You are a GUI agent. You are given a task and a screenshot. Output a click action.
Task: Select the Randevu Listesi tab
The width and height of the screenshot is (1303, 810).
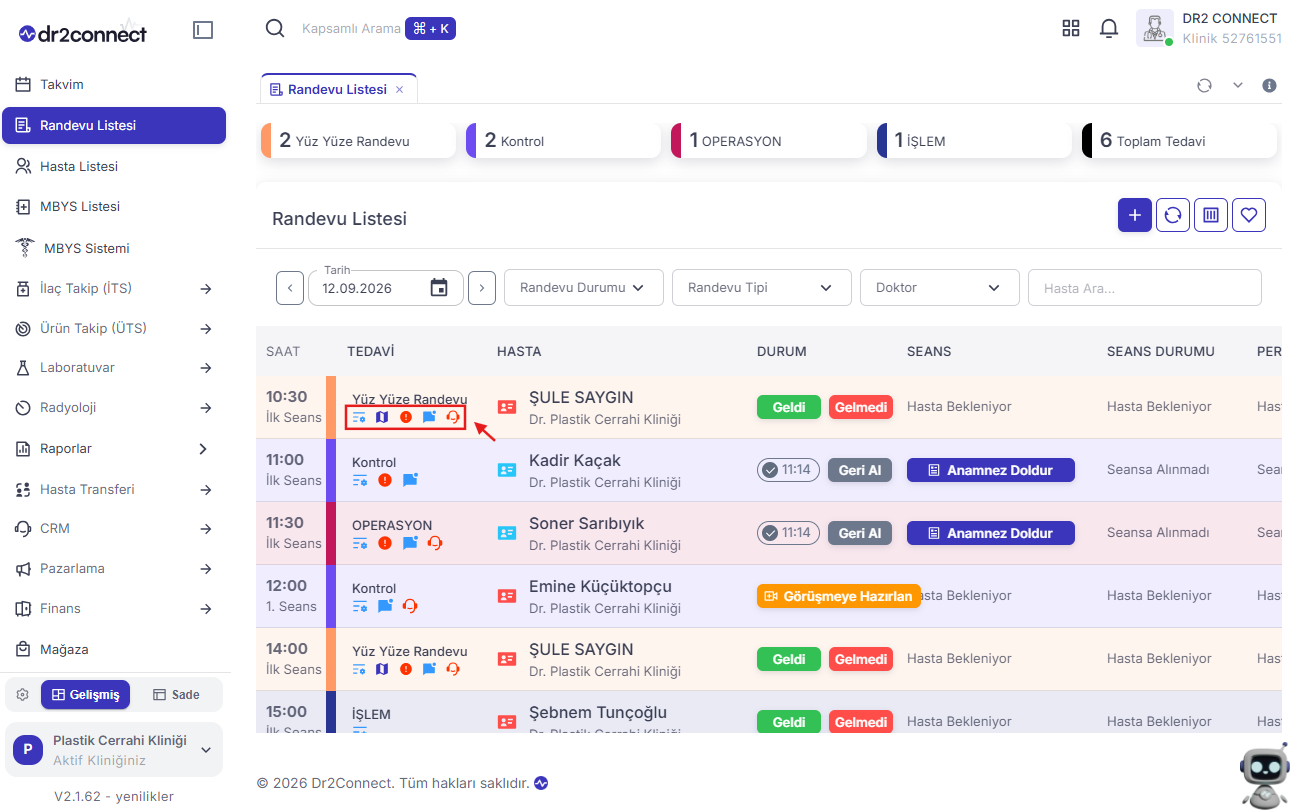click(338, 89)
